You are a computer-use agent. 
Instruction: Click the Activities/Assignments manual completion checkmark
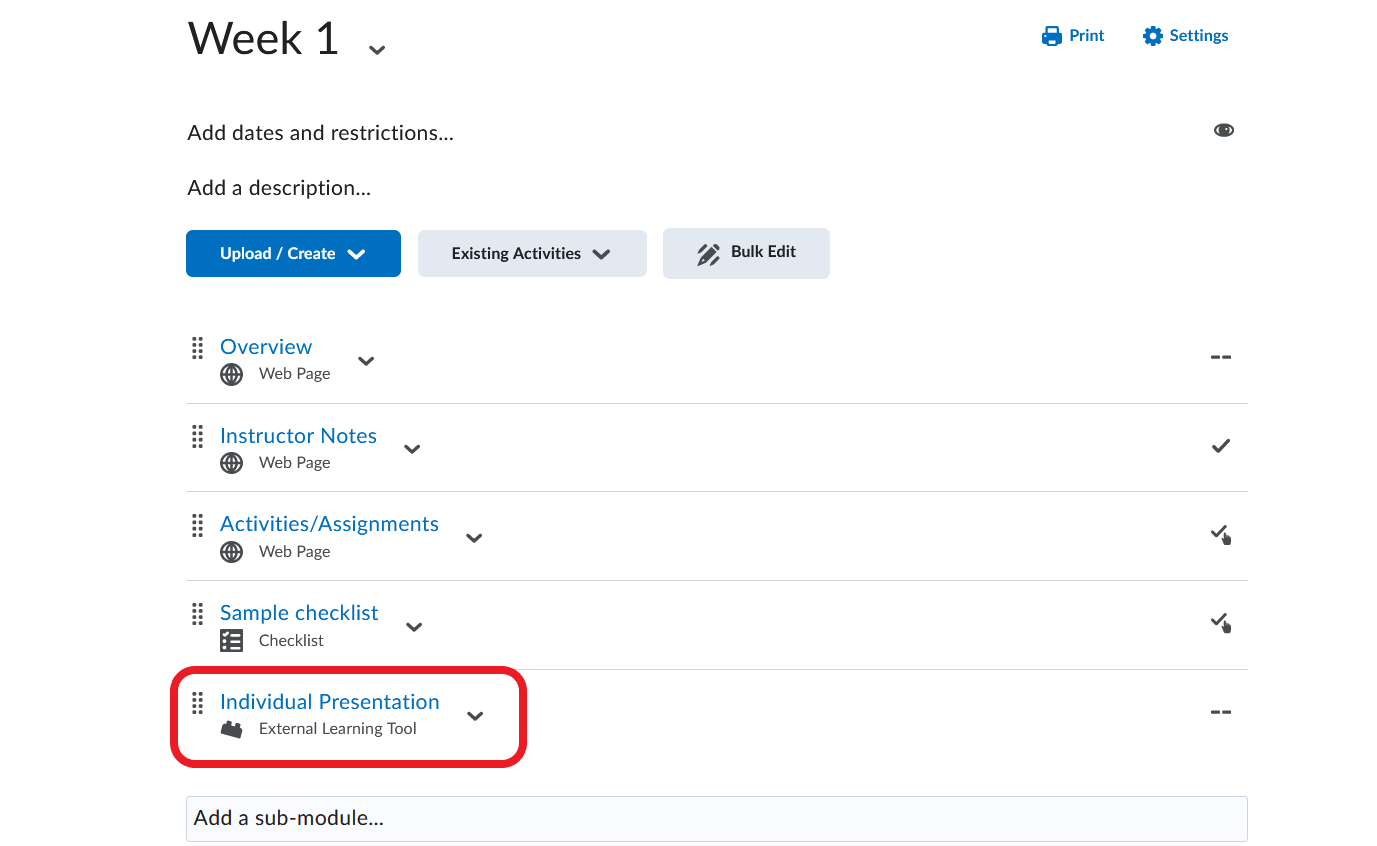[x=1220, y=535]
